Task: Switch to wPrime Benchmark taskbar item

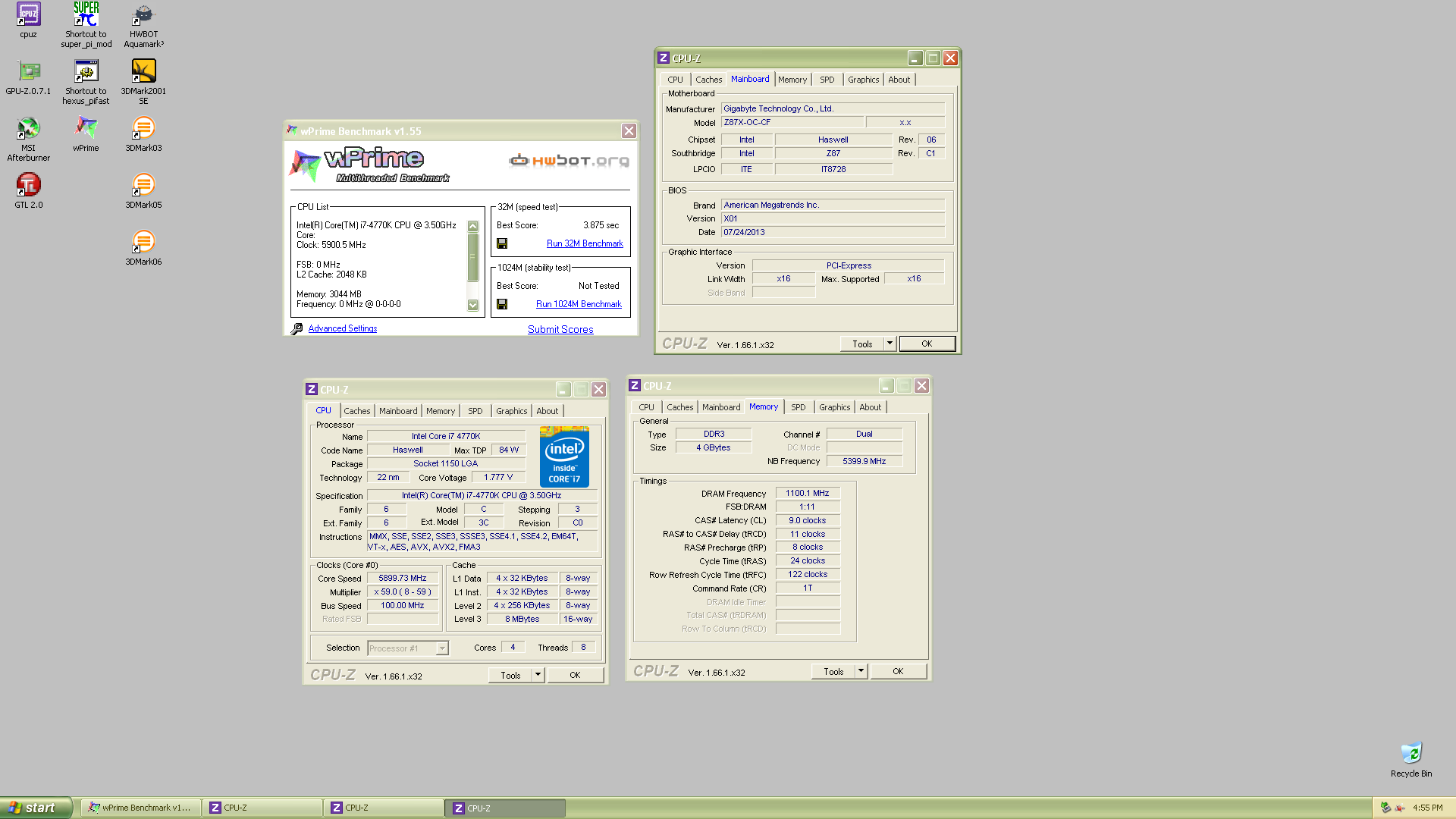Action: click(141, 808)
